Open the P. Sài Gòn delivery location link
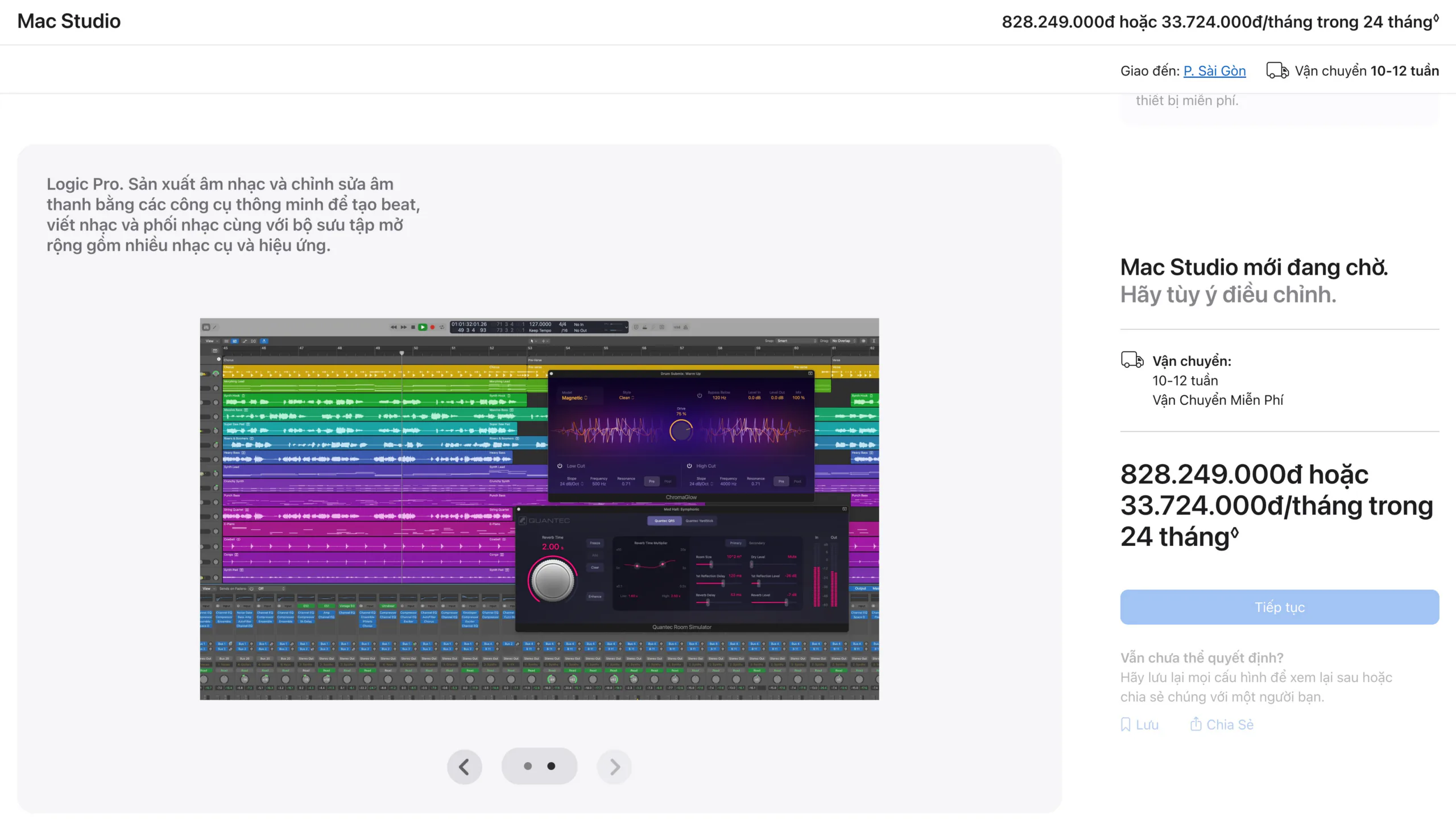The height and width of the screenshot is (840, 1456). click(x=1214, y=71)
